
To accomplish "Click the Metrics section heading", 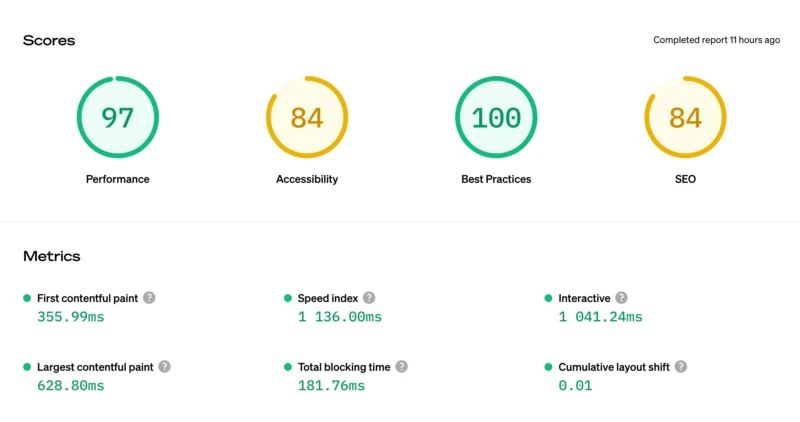I will pyautogui.click(x=52, y=256).
